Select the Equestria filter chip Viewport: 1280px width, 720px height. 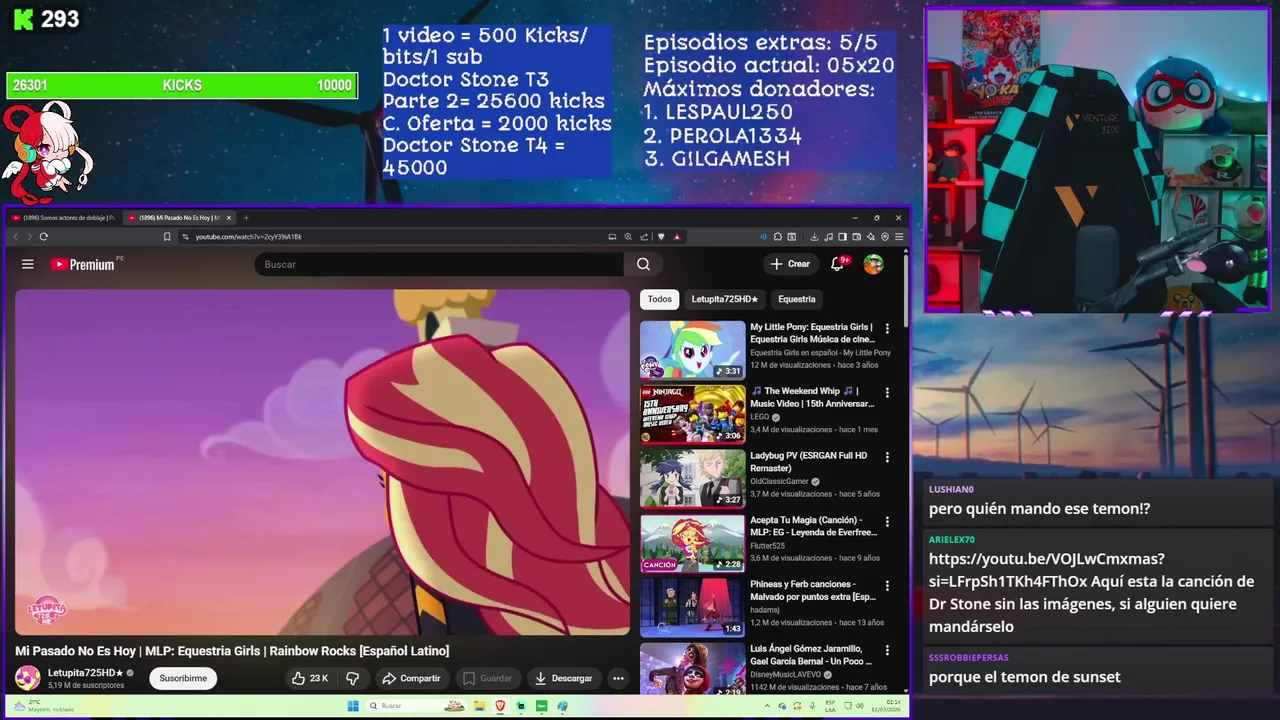[x=797, y=299]
